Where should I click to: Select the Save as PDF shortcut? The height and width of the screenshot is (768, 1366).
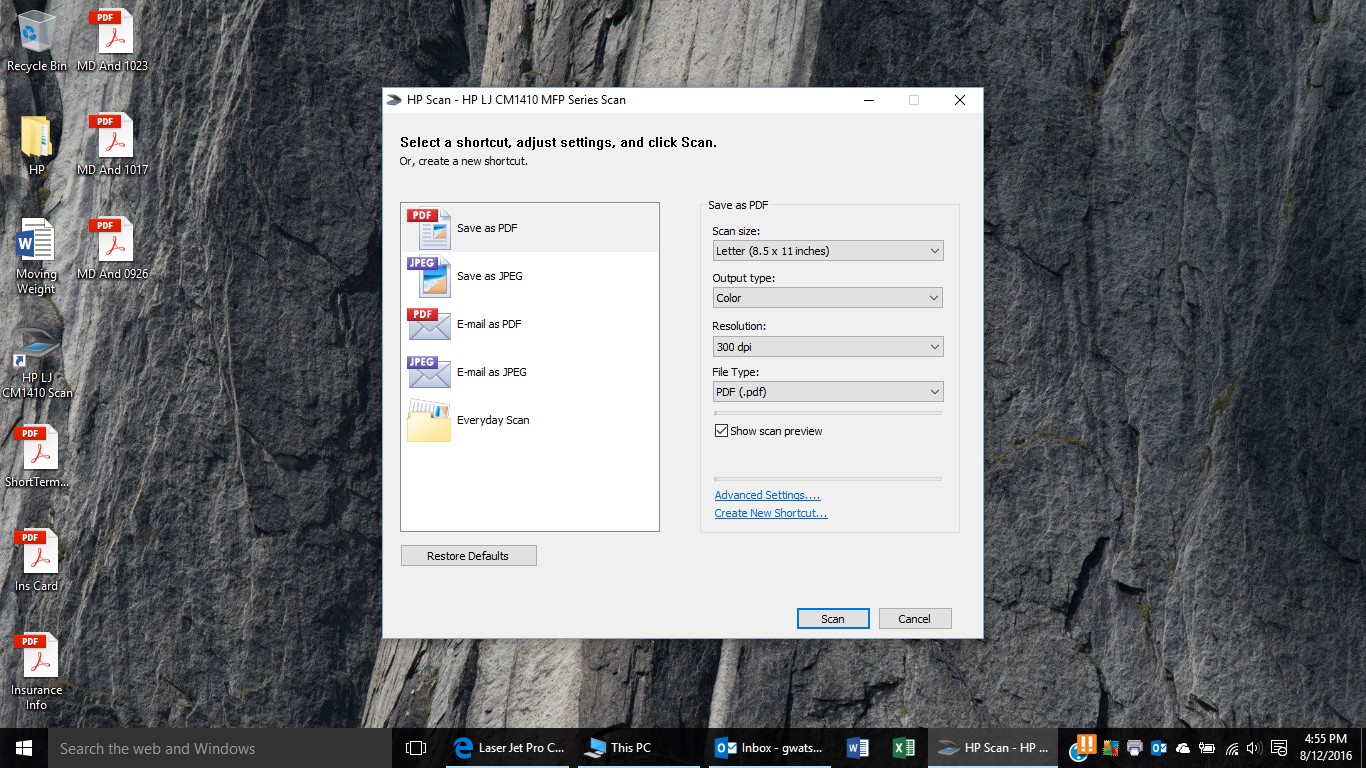530,228
